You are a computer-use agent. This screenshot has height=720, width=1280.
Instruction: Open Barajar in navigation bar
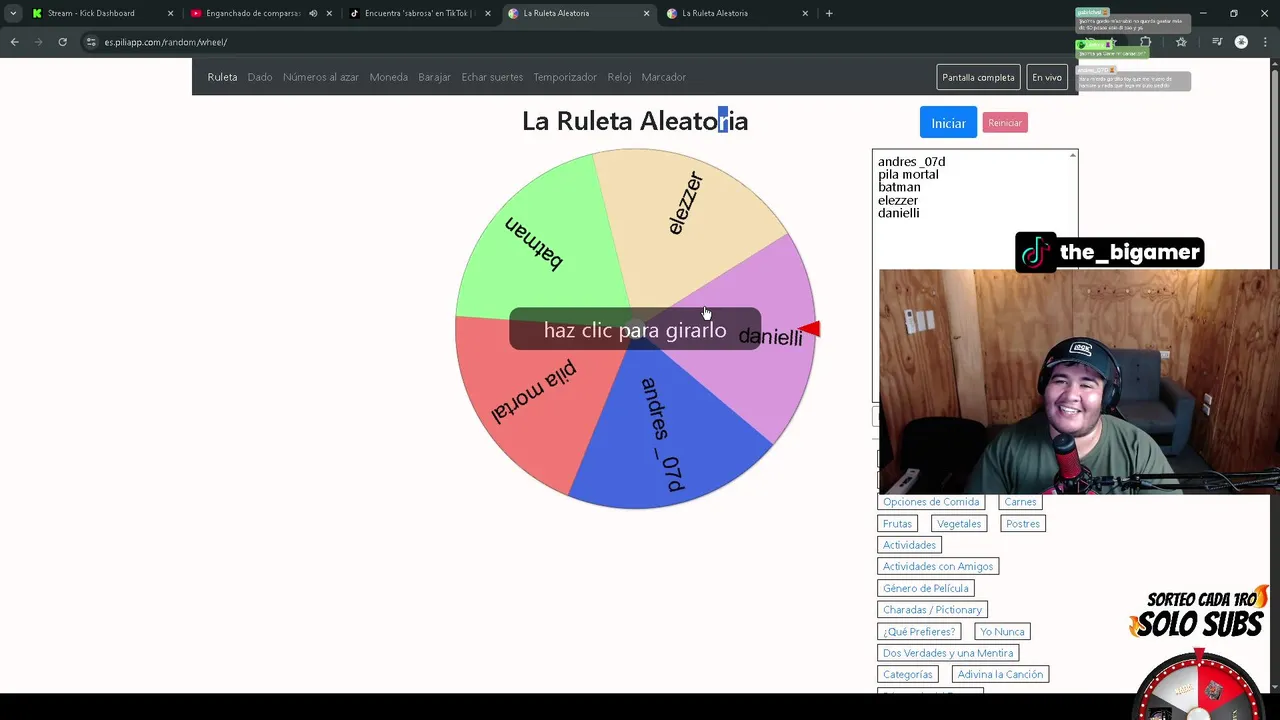[x=434, y=77]
